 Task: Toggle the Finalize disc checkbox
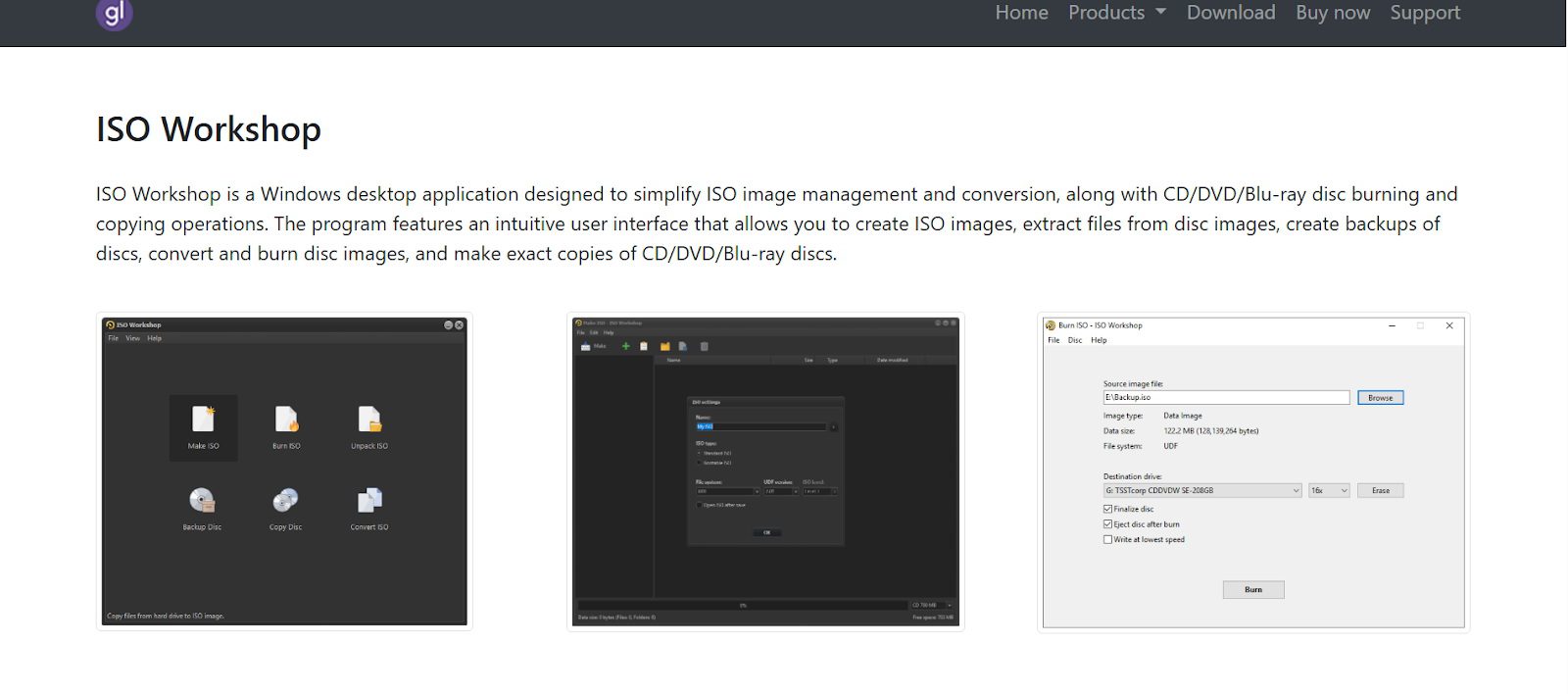(x=1107, y=509)
